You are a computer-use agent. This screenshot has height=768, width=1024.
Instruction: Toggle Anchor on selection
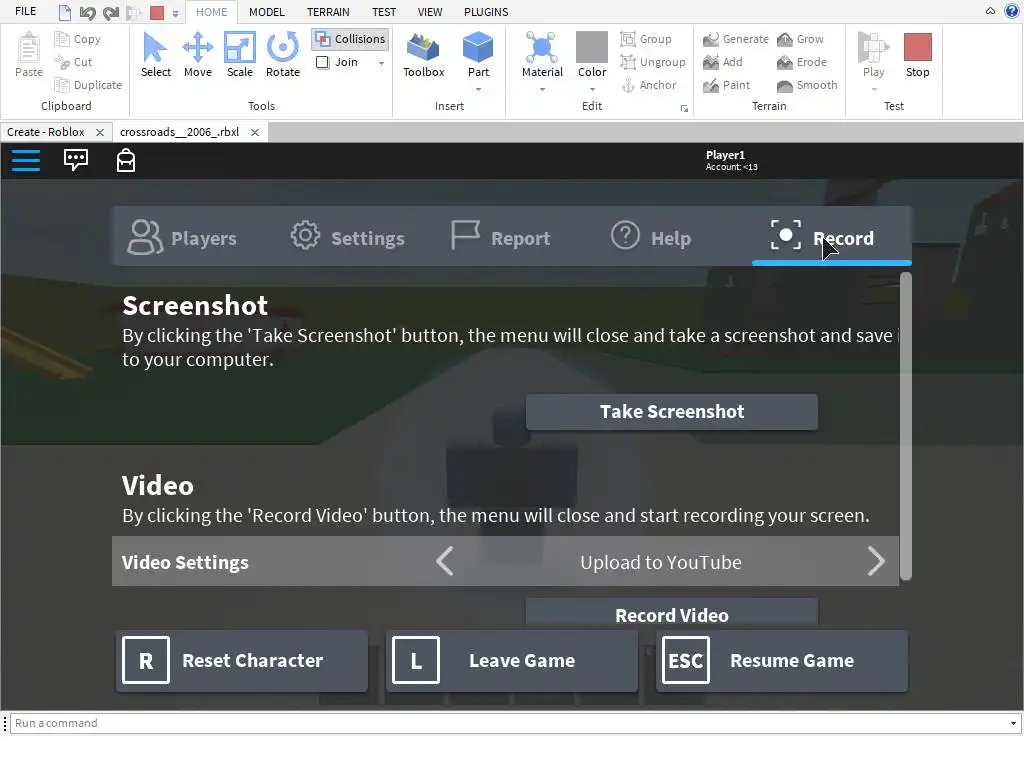pos(648,85)
